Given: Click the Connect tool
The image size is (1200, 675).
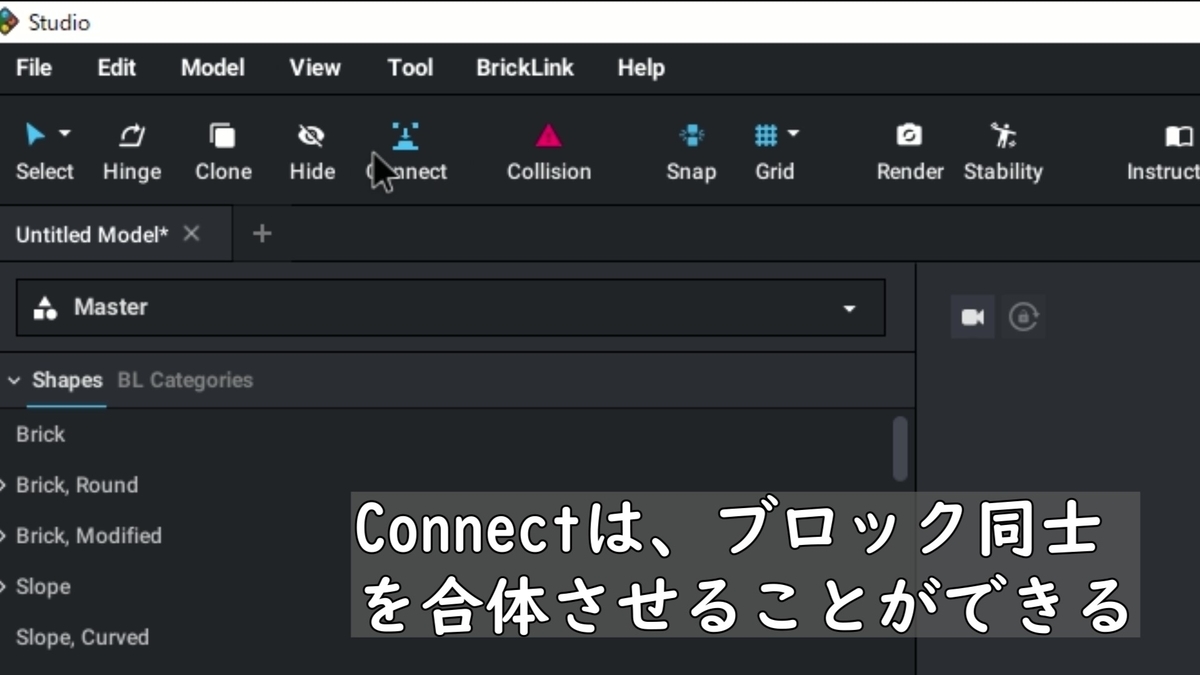Looking at the screenshot, I should [x=406, y=152].
